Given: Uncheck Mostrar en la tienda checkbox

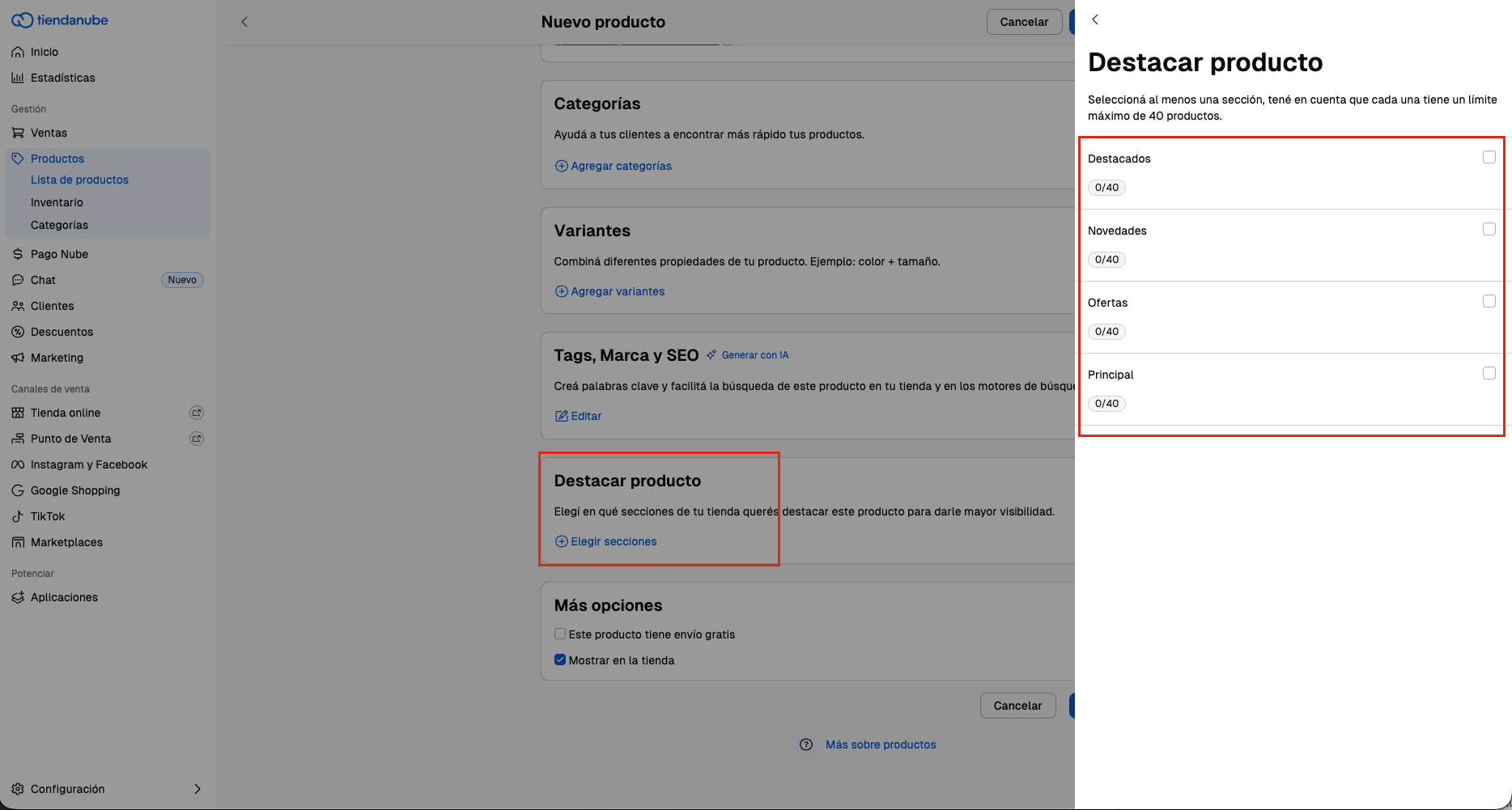Looking at the screenshot, I should [x=560, y=659].
